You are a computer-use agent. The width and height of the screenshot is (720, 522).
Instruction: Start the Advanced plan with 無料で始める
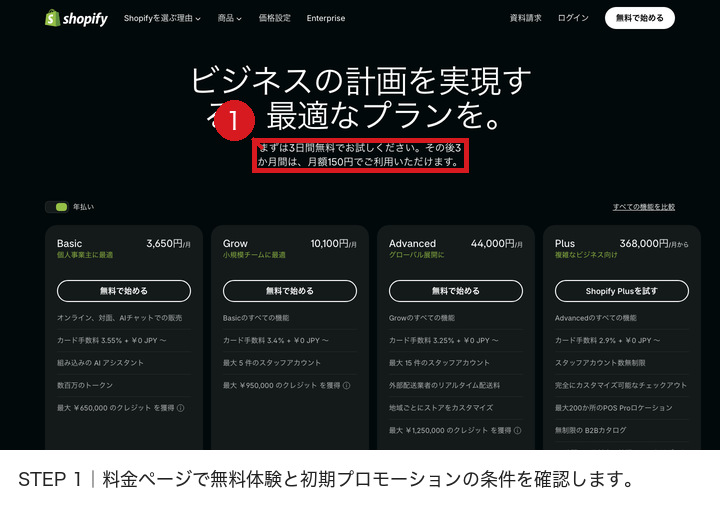pos(456,291)
